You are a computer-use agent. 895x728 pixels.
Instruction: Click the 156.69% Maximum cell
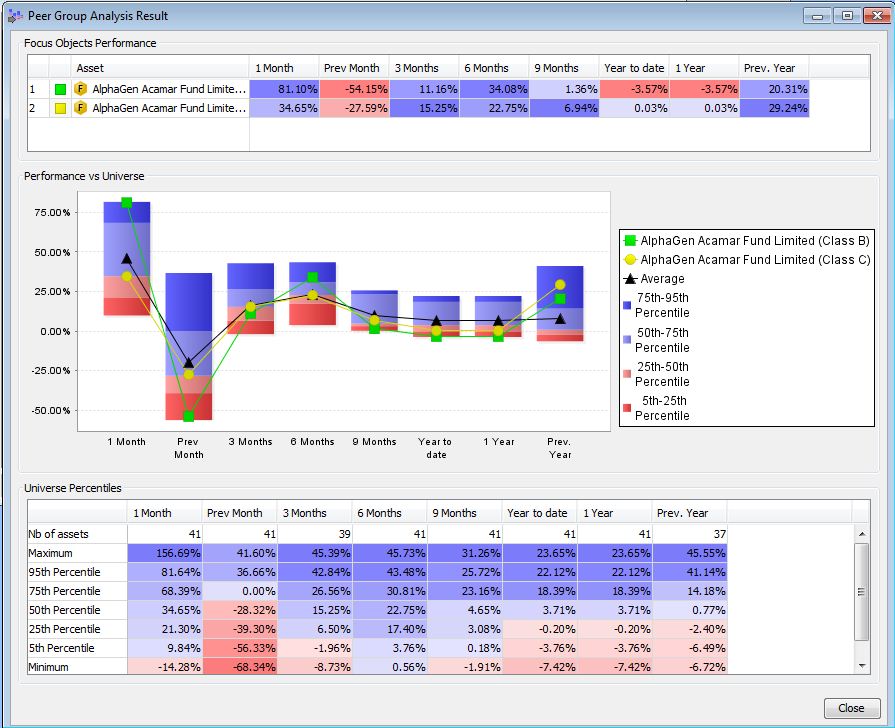click(164, 553)
